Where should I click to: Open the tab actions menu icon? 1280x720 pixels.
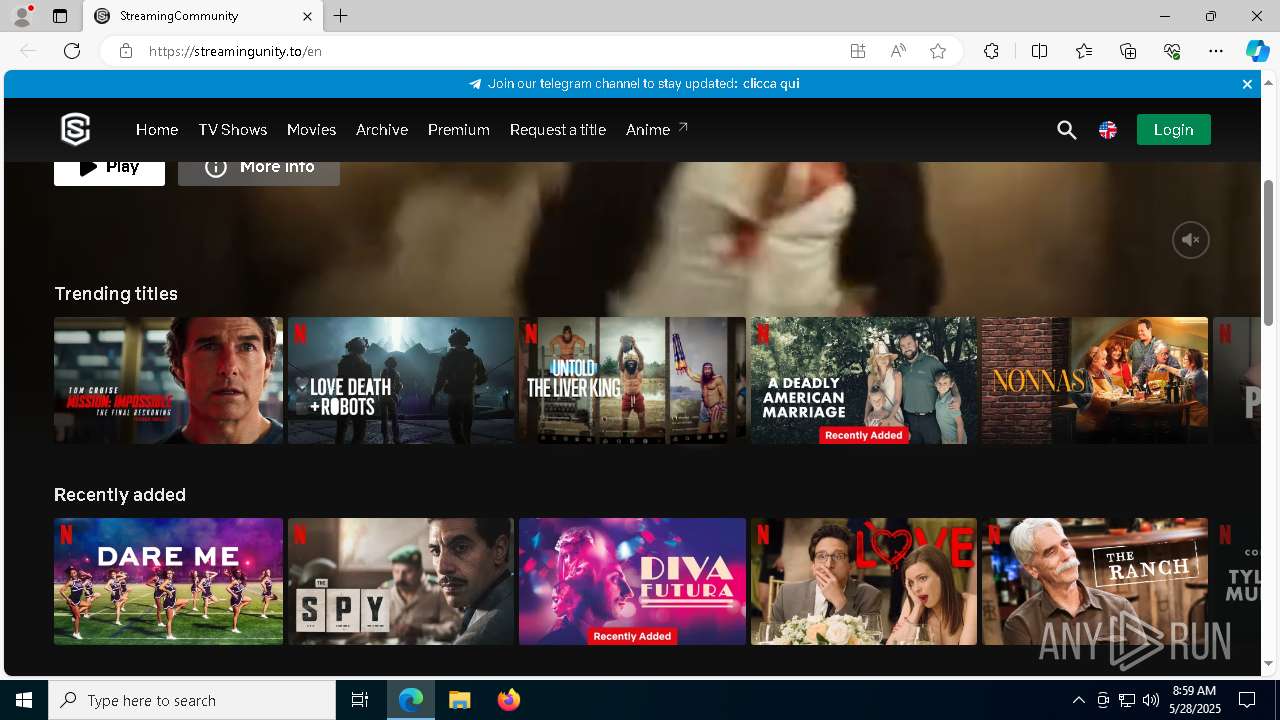[60, 16]
